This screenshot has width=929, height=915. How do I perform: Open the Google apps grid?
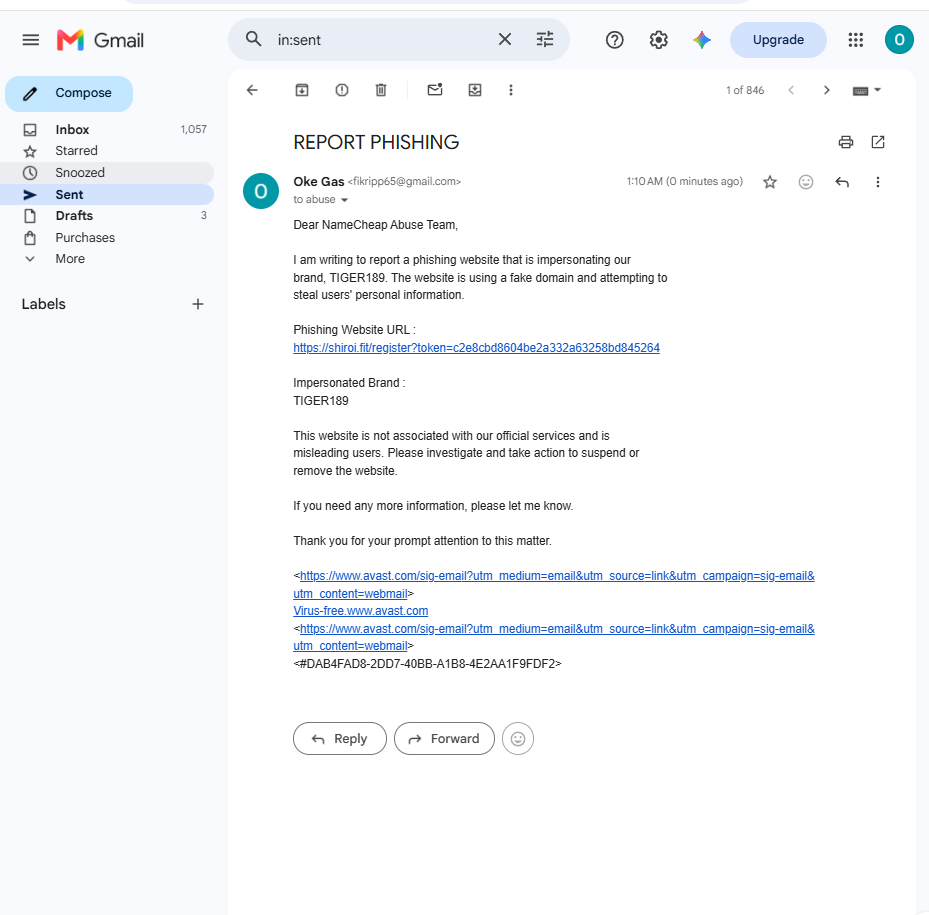pyautogui.click(x=855, y=40)
